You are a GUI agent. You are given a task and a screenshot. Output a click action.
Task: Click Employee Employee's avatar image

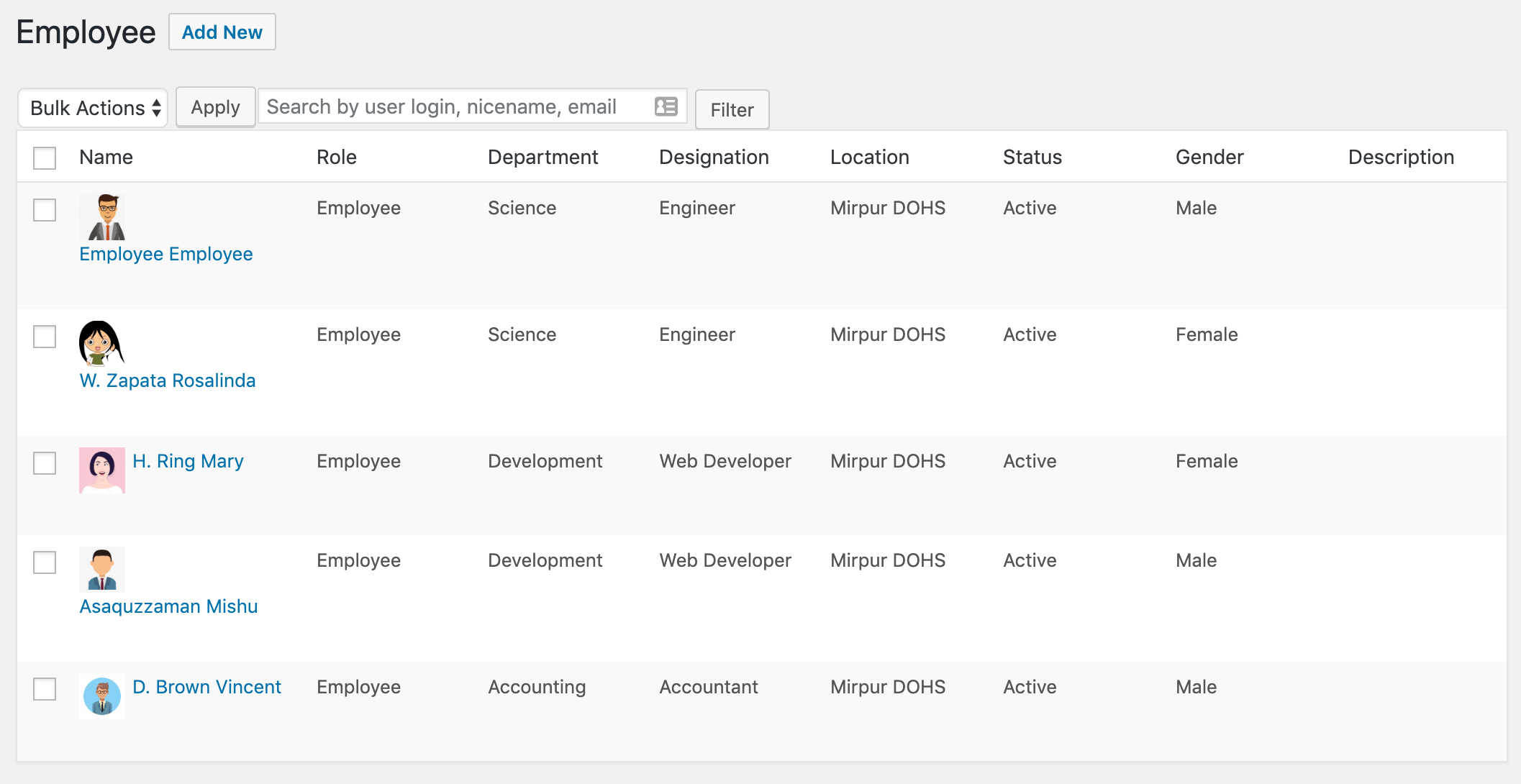[x=102, y=217]
